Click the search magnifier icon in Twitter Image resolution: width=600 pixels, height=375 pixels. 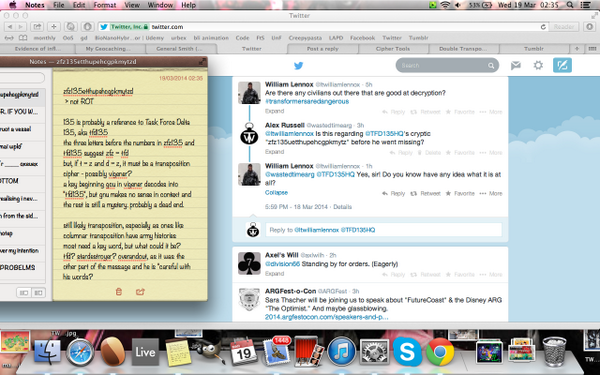[491, 66]
